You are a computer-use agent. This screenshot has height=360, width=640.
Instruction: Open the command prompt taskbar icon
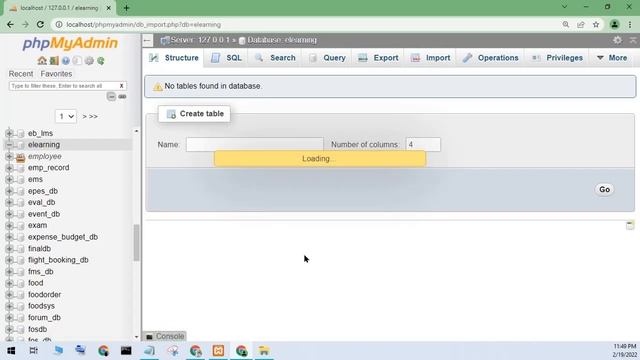click(x=126, y=351)
